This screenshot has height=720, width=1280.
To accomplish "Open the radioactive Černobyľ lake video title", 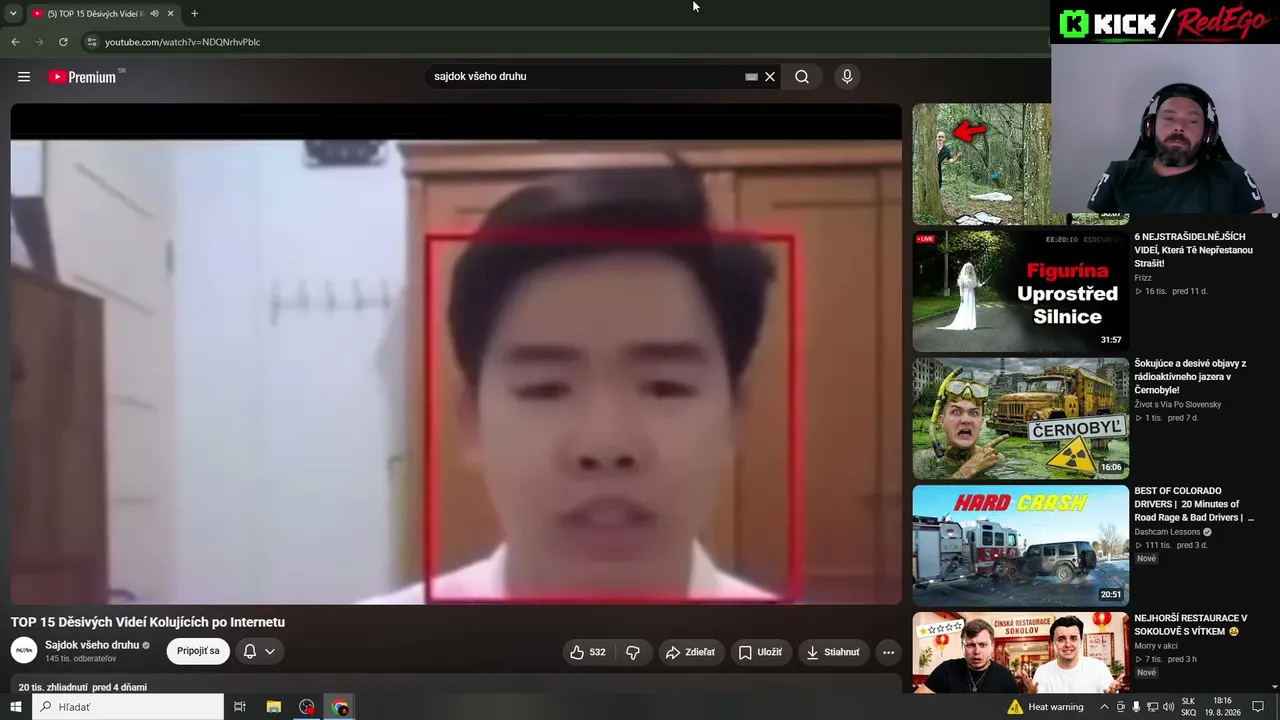I will pyautogui.click(x=1190, y=377).
